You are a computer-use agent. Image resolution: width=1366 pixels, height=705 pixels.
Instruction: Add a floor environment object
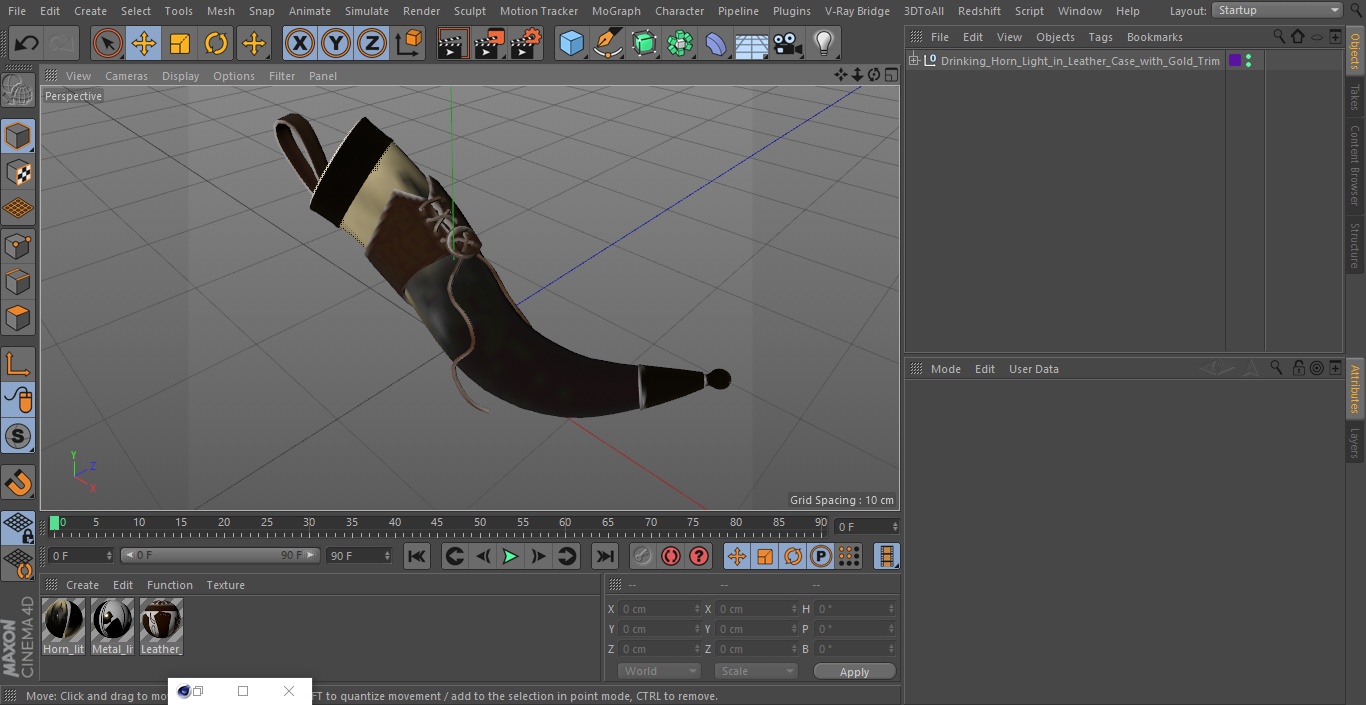(752, 44)
